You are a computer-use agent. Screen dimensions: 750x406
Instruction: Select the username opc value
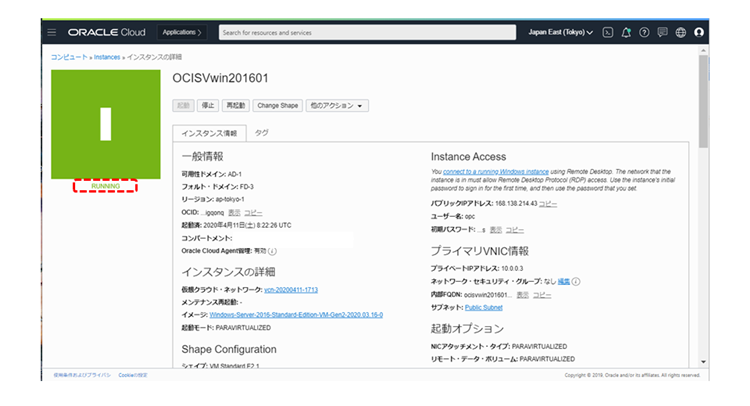tap(470, 217)
